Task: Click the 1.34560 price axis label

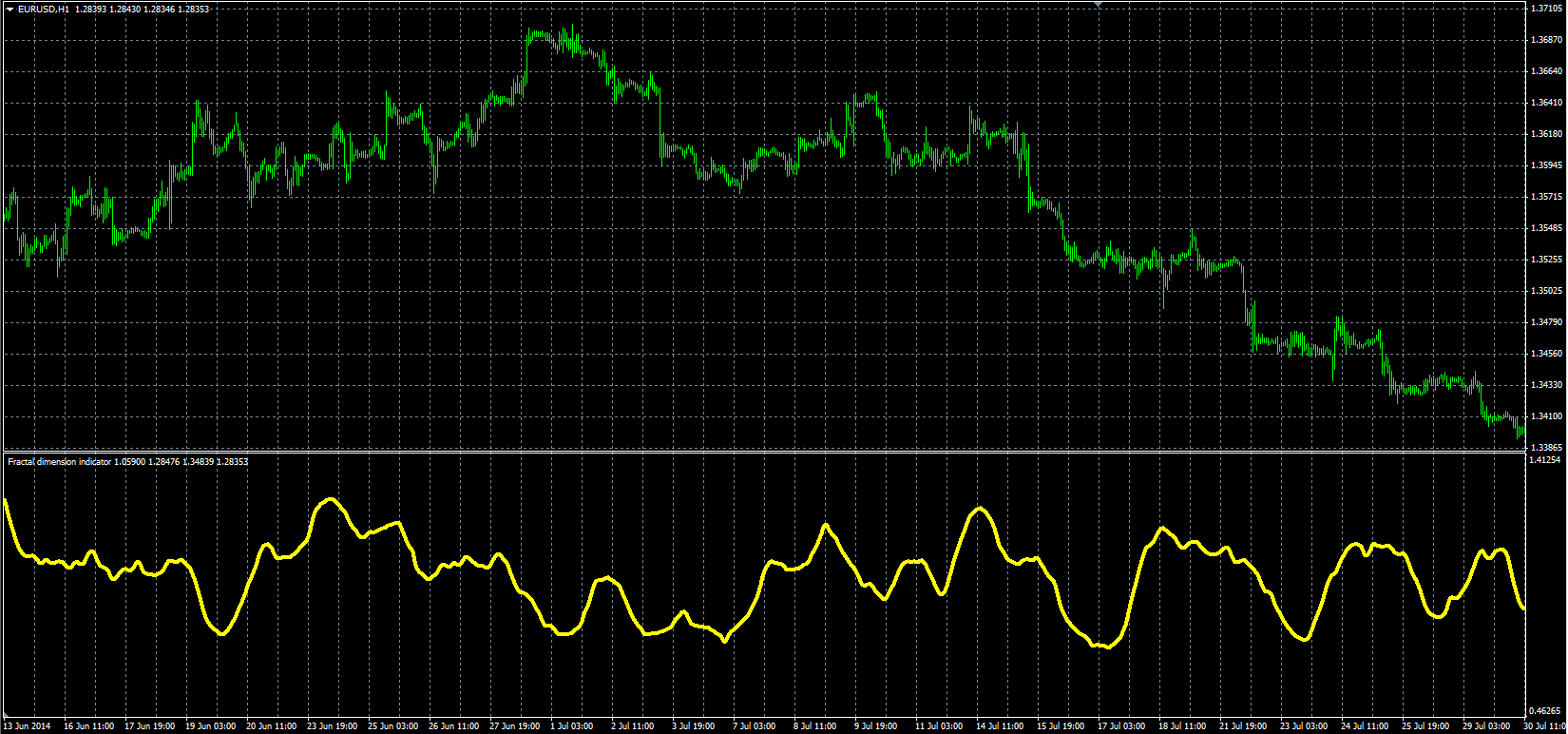Action: click(x=1546, y=354)
